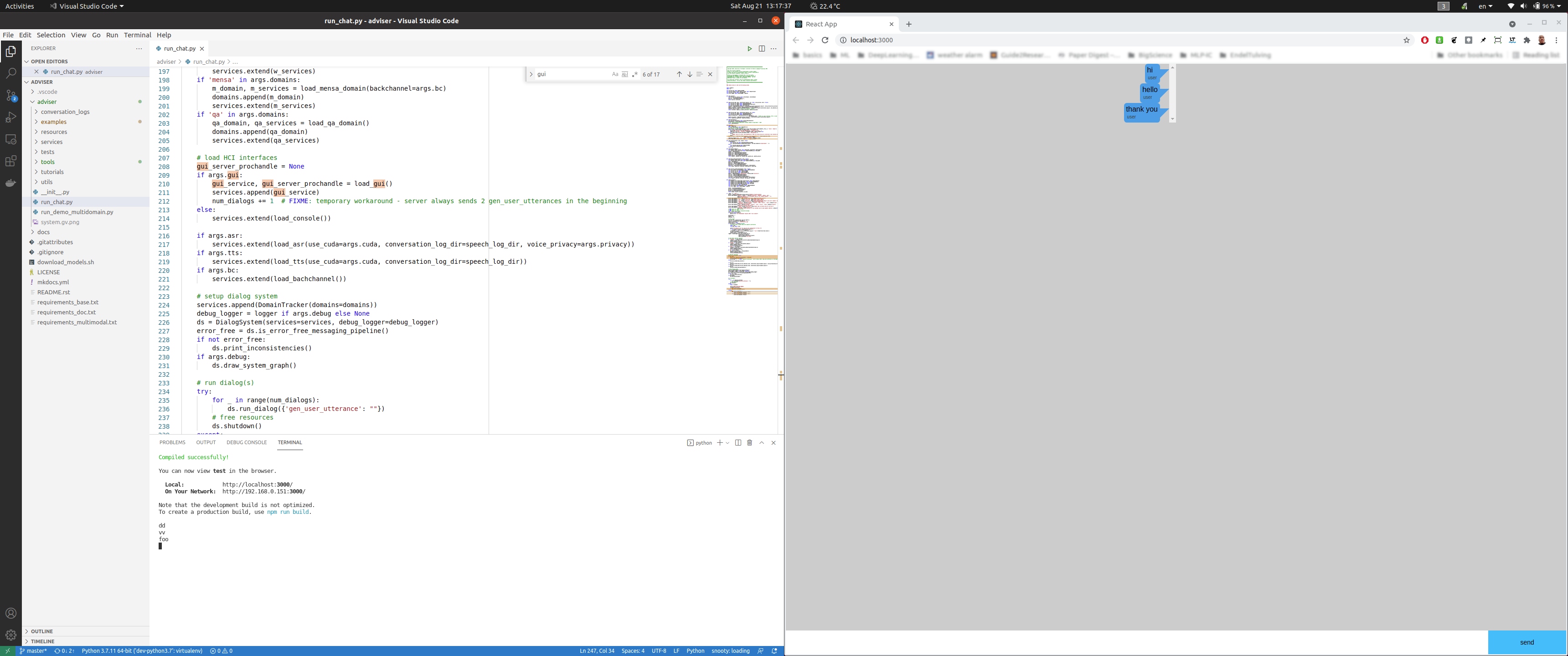Click the Python language mode indicator
The image size is (1568, 656).
coord(695,651)
